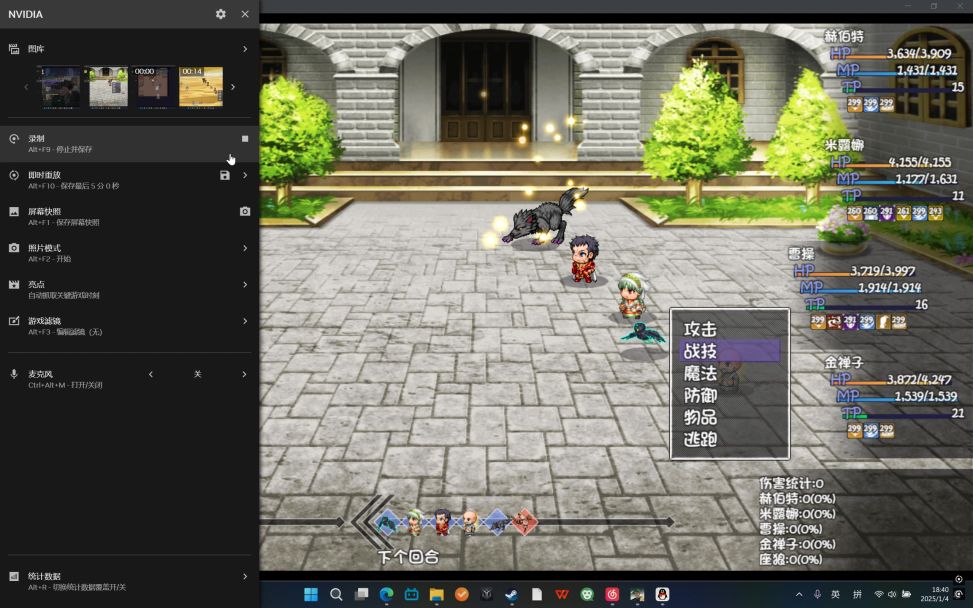The image size is (973, 608).
Task: Switch microphone to next mode
Action: [245, 374]
